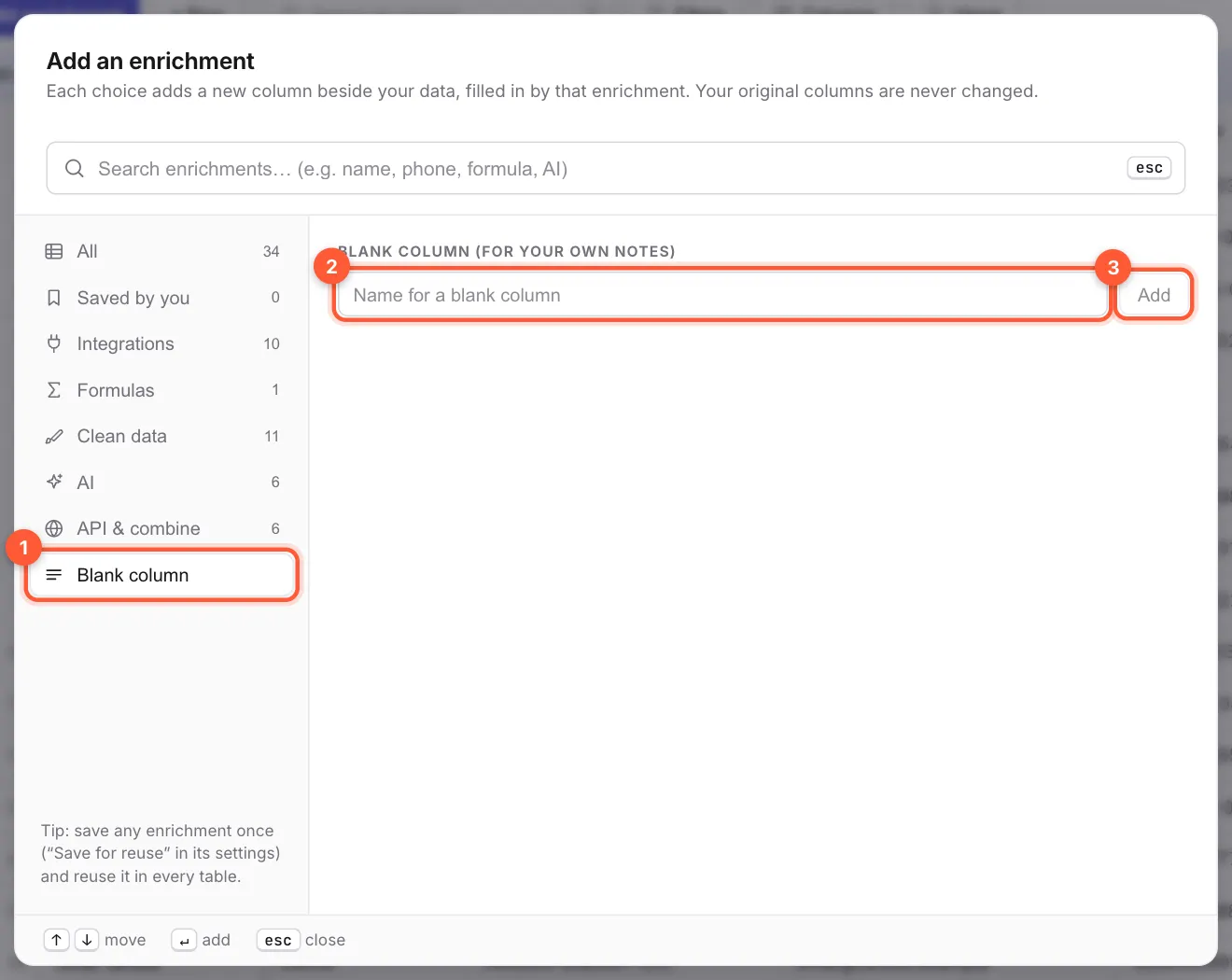Image resolution: width=1232 pixels, height=980 pixels.
Task: Click the Clean data brush icon
Action: pos(54,436)
